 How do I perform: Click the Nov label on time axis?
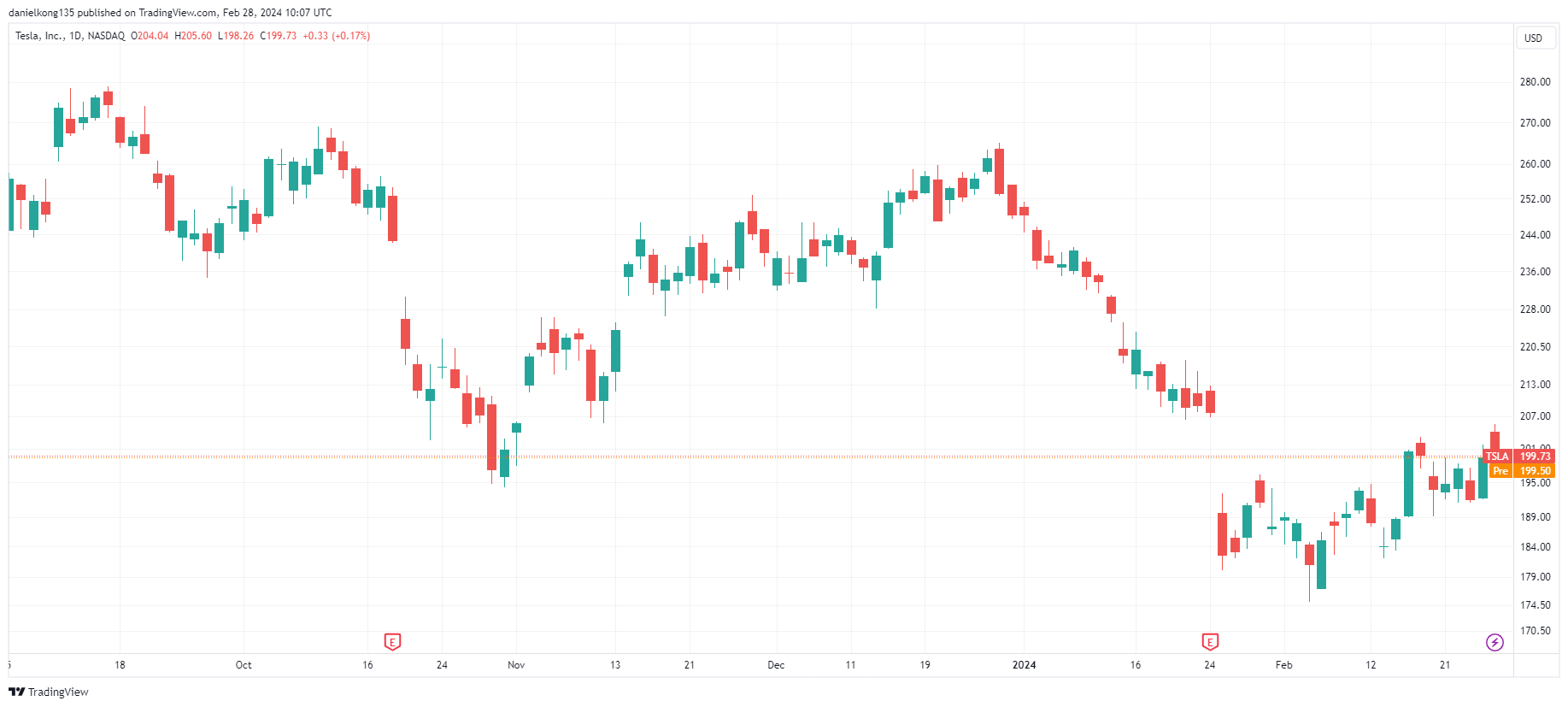click(516, 665)
